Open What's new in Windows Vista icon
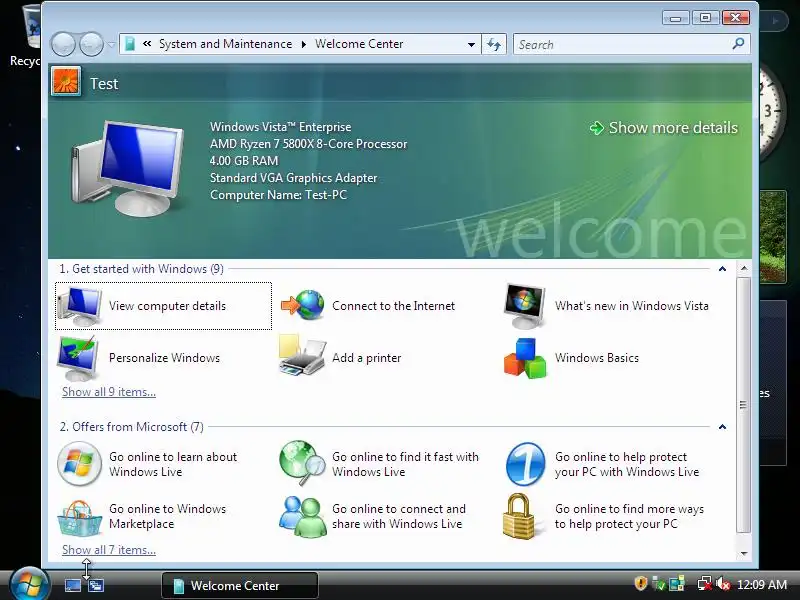The width and height of the screenshot is (800, 600). click(x=524, y=306)
